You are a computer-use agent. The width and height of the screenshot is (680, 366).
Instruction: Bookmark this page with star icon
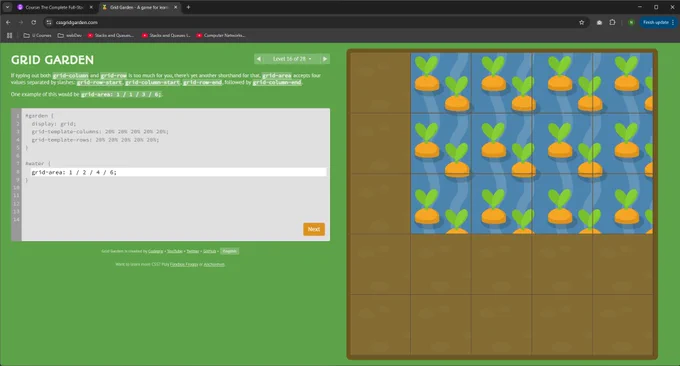582,23
